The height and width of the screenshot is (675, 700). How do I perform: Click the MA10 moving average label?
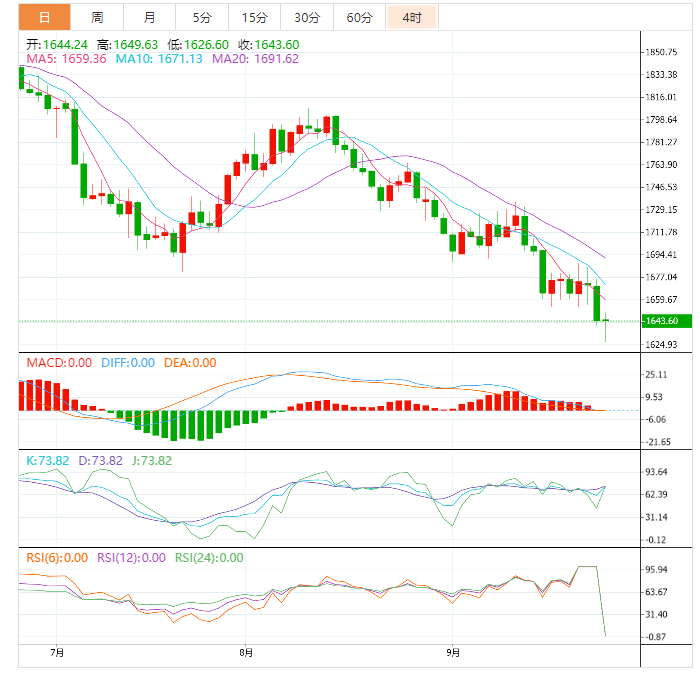click(x=159, y=59)
